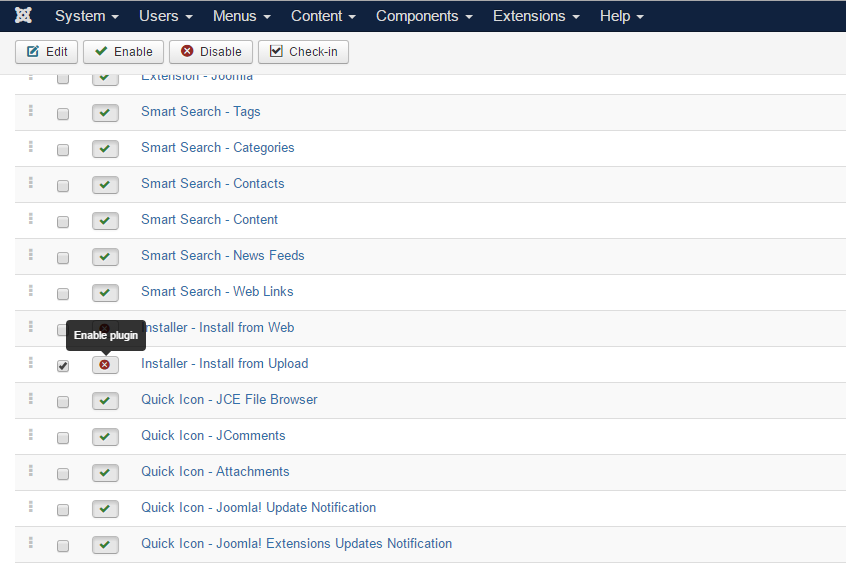The image size is (846, 567).
Task: Select checkbox for Smart Search - News Feeds
Action: pyautogui.click(x=63, y=258)
